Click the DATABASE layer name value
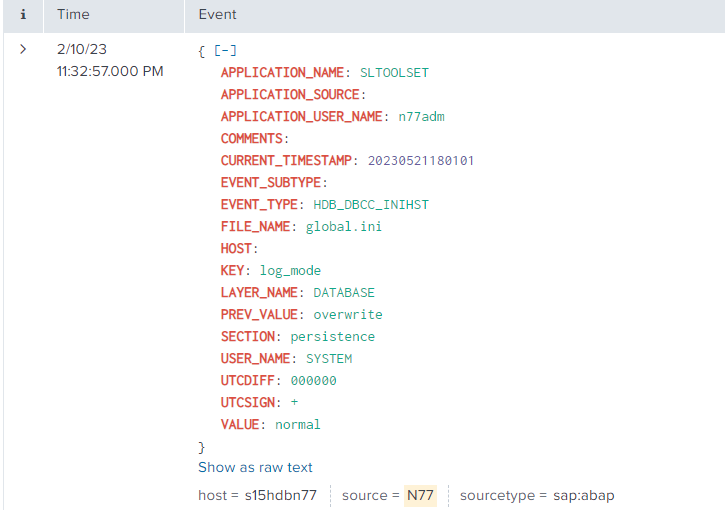 point(344,292)
